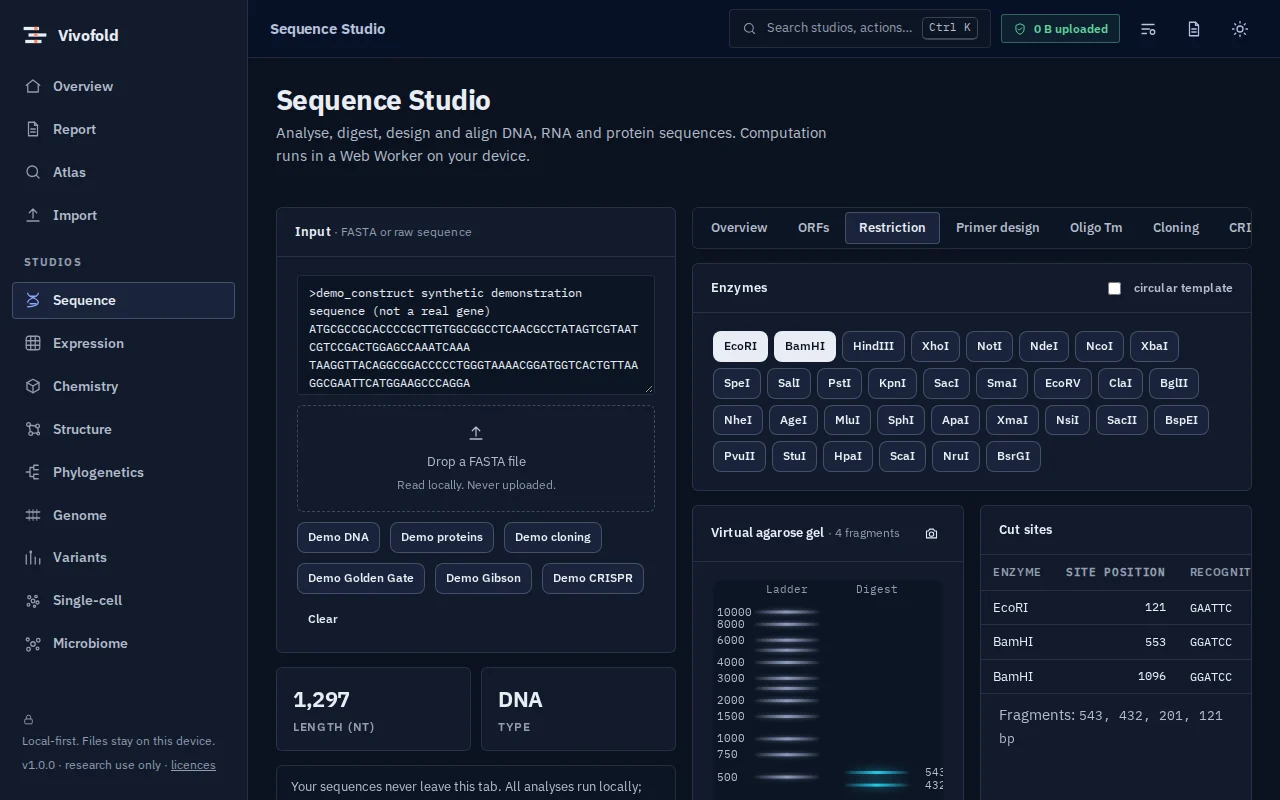Enable the PvuII enzyme

click(740, 456)
